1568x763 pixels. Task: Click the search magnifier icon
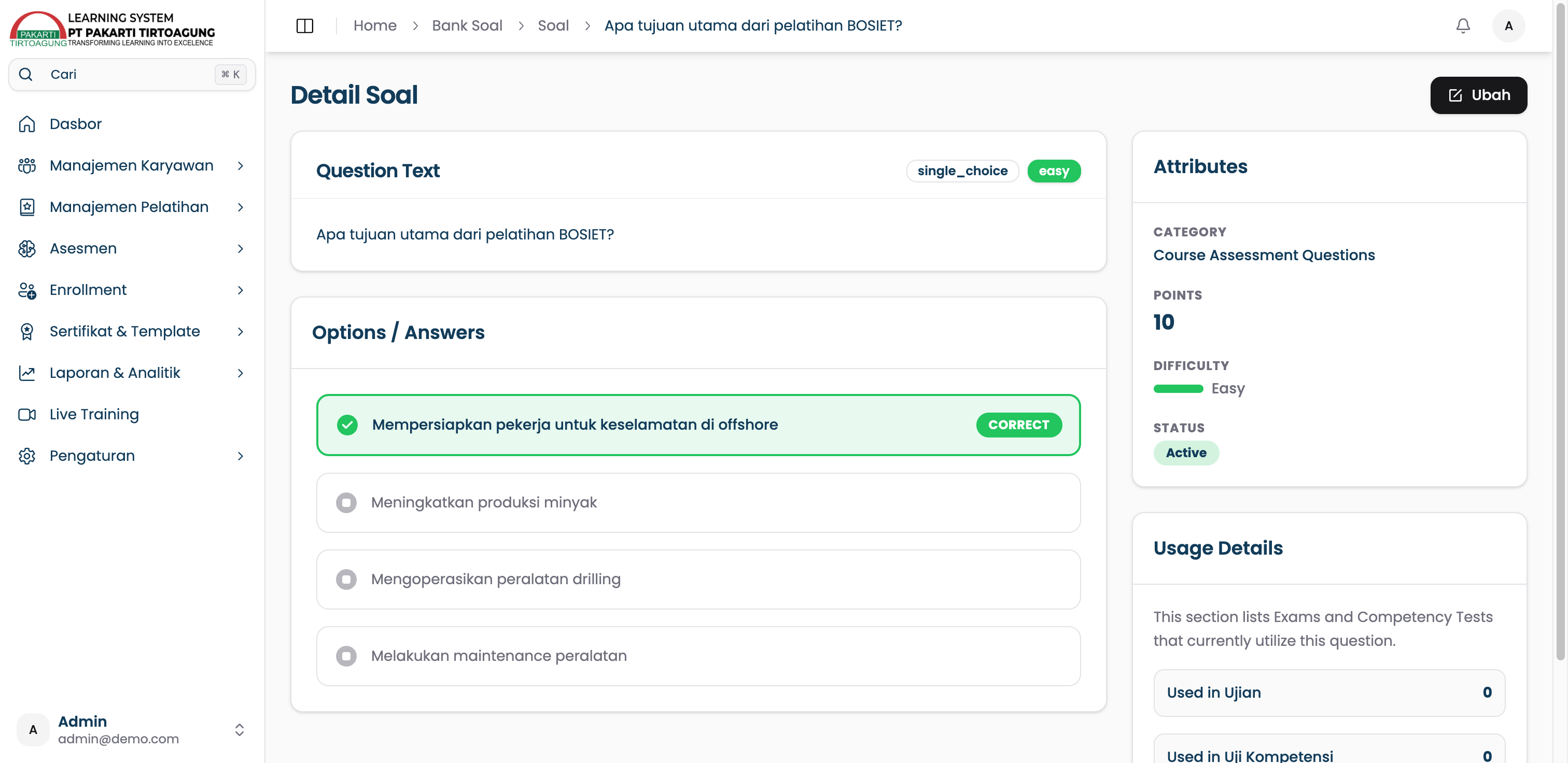tap(25, 74)
